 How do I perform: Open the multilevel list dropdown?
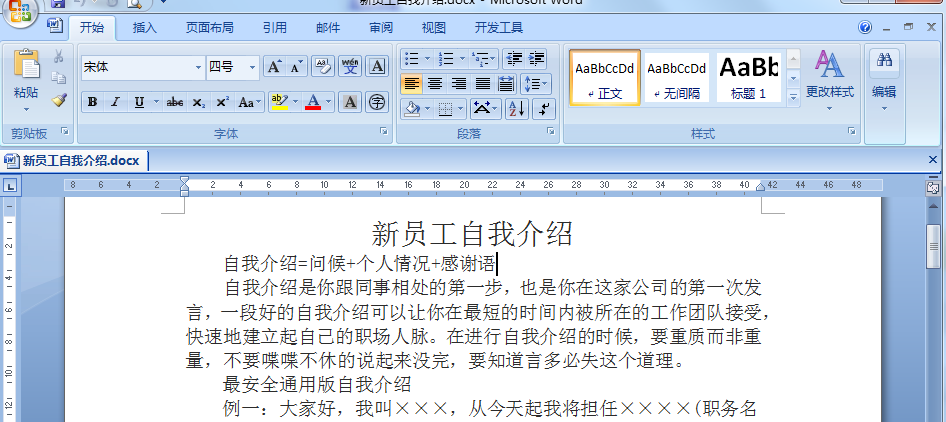(x=484, y=59)
